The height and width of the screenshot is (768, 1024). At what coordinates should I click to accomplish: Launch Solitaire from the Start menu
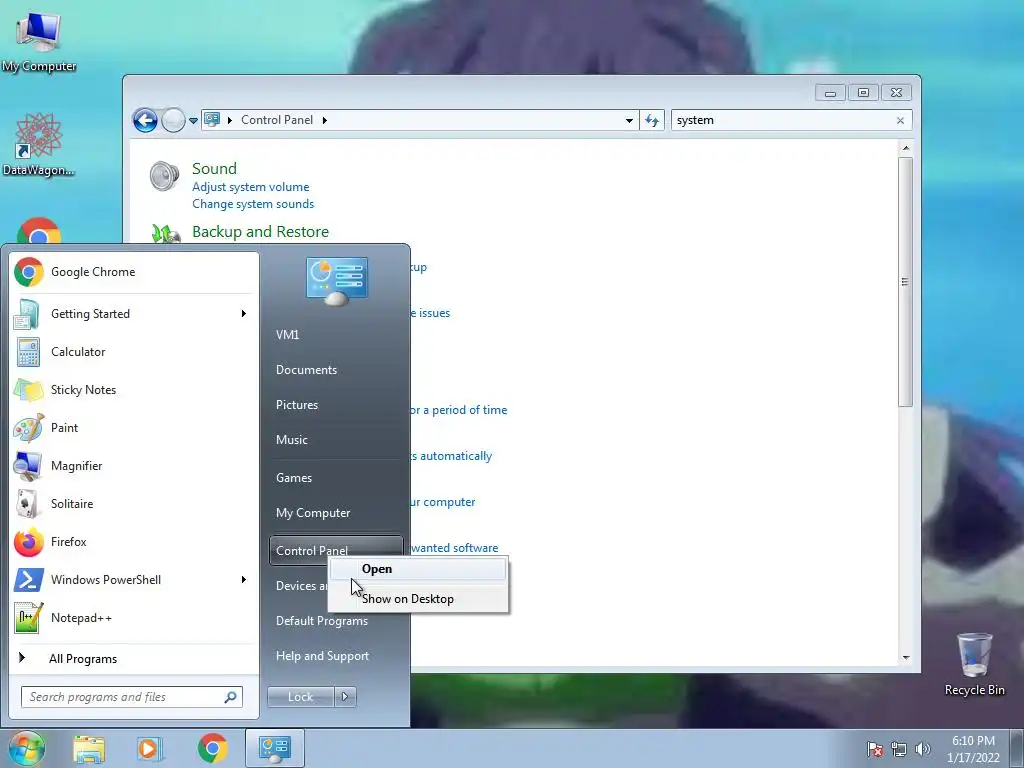pyautogui.click(x=134, y=504)
